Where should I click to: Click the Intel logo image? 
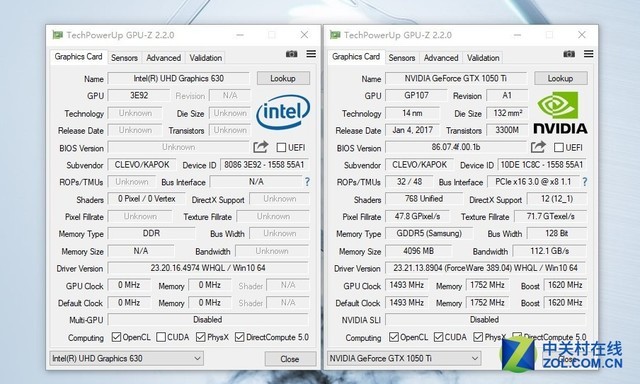283,111
